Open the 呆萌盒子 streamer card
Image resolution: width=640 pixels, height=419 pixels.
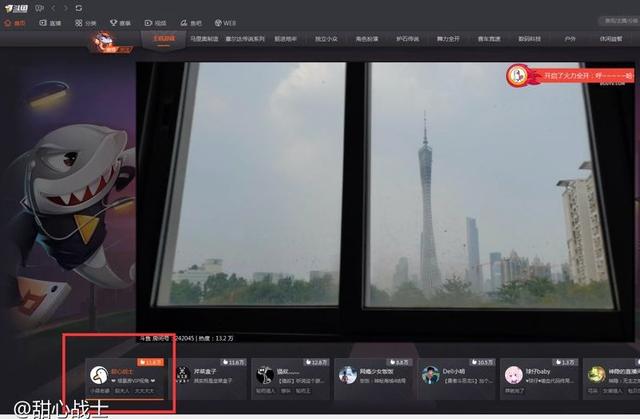pyautogui.click(x=209, y=379)
